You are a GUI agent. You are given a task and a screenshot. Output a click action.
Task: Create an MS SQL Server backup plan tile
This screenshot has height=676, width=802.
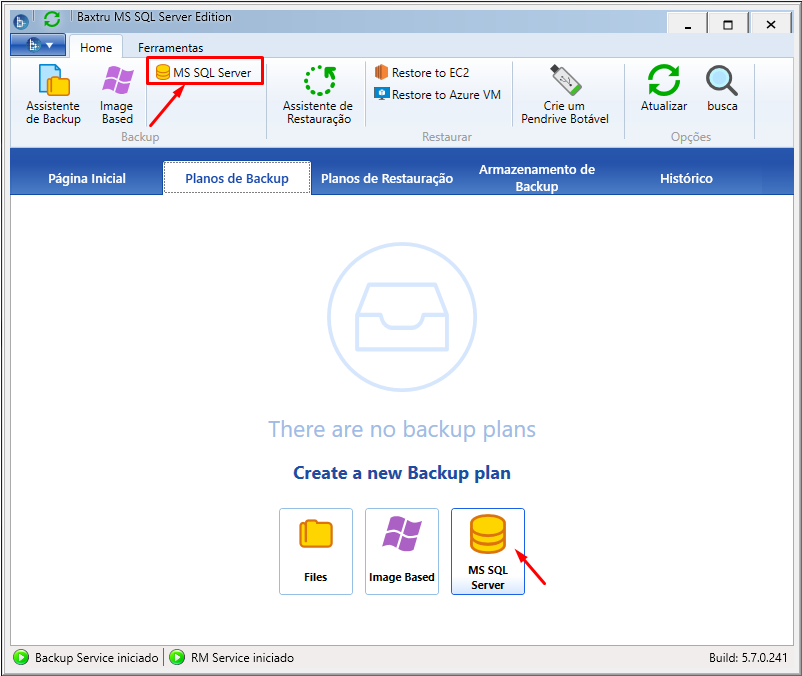tap(488, 551)
